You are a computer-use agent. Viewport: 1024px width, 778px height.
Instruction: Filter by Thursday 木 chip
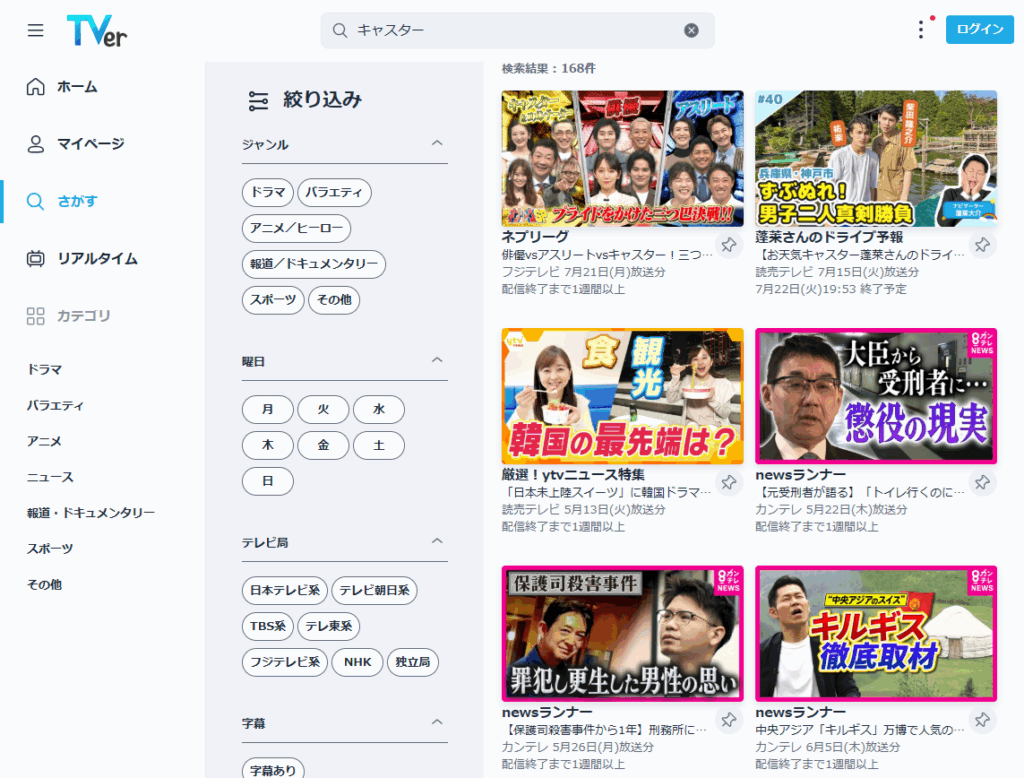(268, 446)
